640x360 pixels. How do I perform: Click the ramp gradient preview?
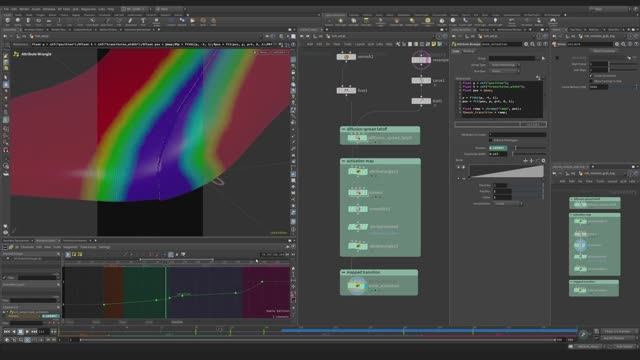tap(506, 171)
